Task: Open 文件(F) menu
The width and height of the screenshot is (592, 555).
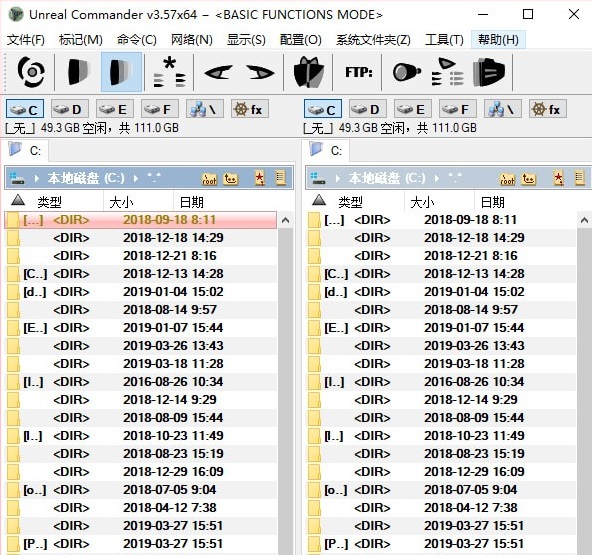Action: click(26, 40)
